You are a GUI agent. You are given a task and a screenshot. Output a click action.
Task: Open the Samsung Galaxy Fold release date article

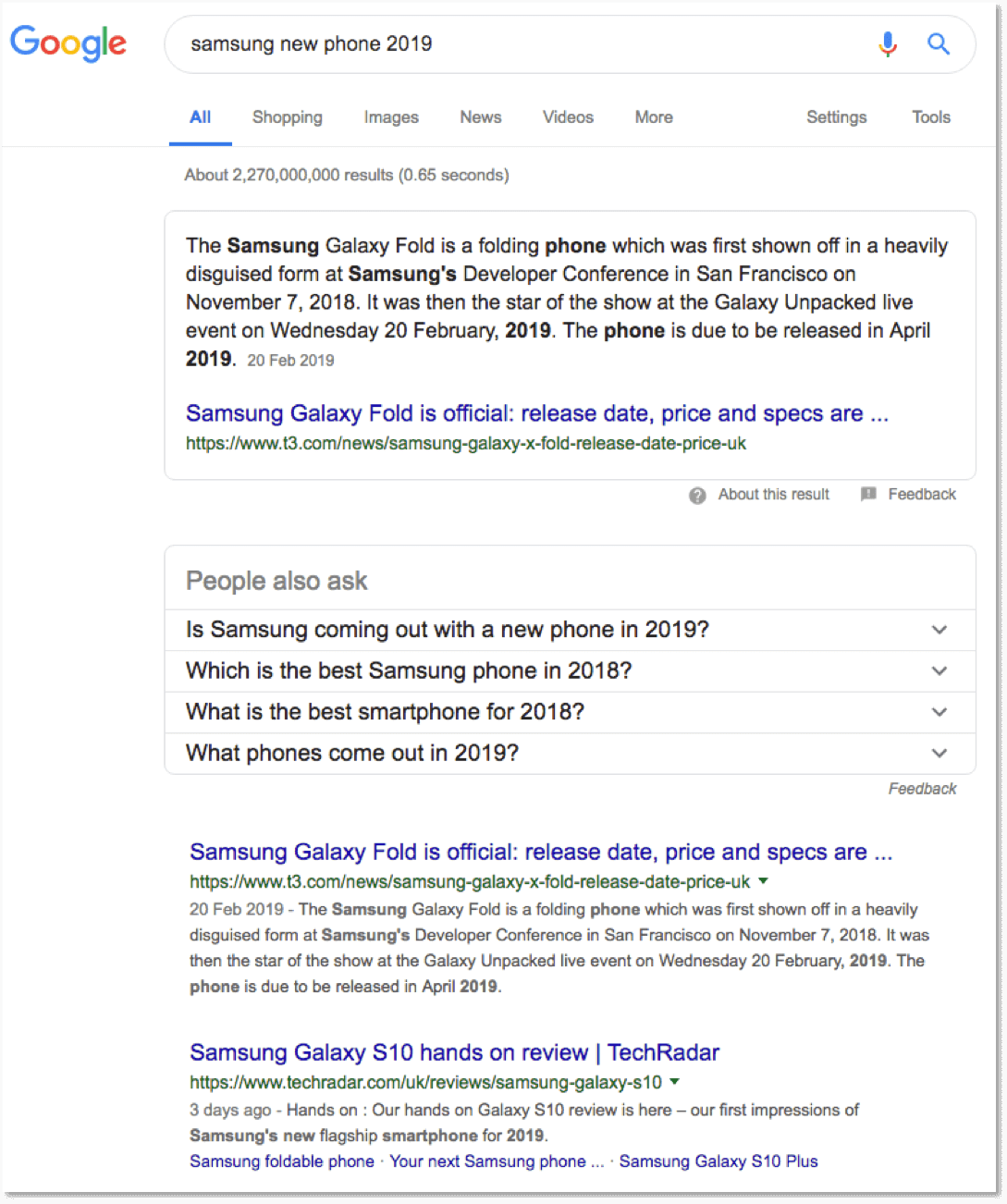pyautogui.click(x=540, y=852)
